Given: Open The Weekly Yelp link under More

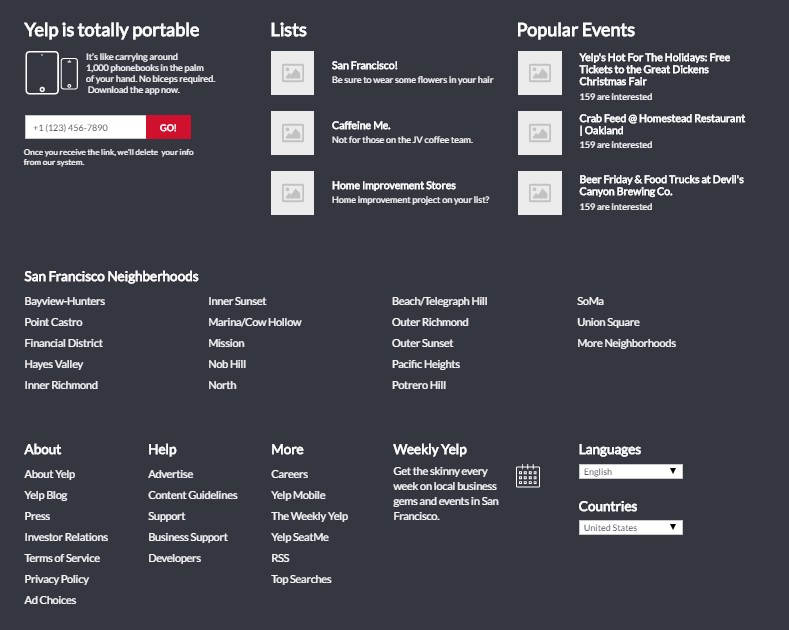Looking at the screenshot, I should pos(309,516).
